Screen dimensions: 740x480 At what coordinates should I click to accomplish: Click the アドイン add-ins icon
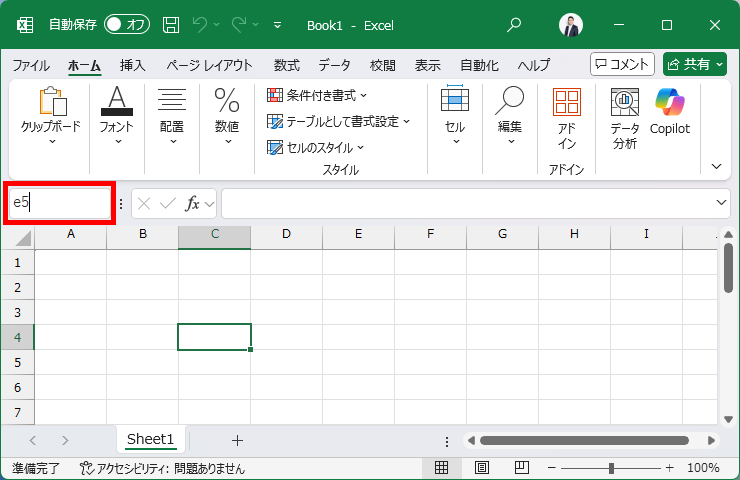pyautogui.click(x=566, y=118)
